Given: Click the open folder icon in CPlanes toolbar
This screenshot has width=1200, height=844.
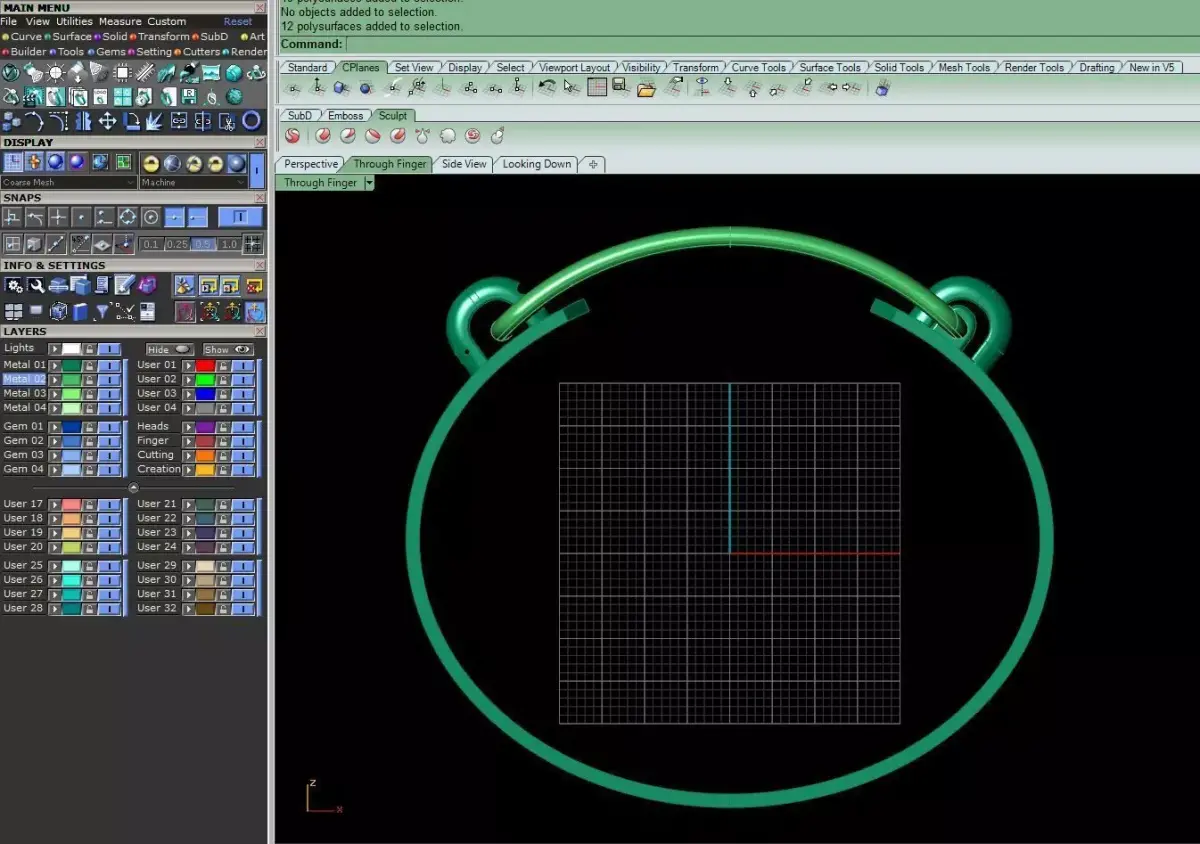Looking at the screenshot, I should click(646, 88).
